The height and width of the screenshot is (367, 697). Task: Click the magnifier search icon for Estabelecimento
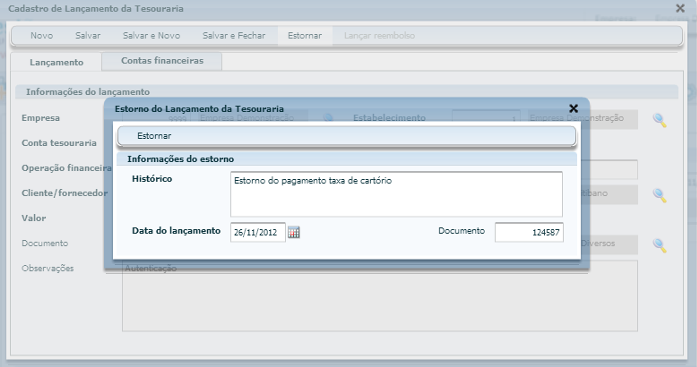(659, 120)
